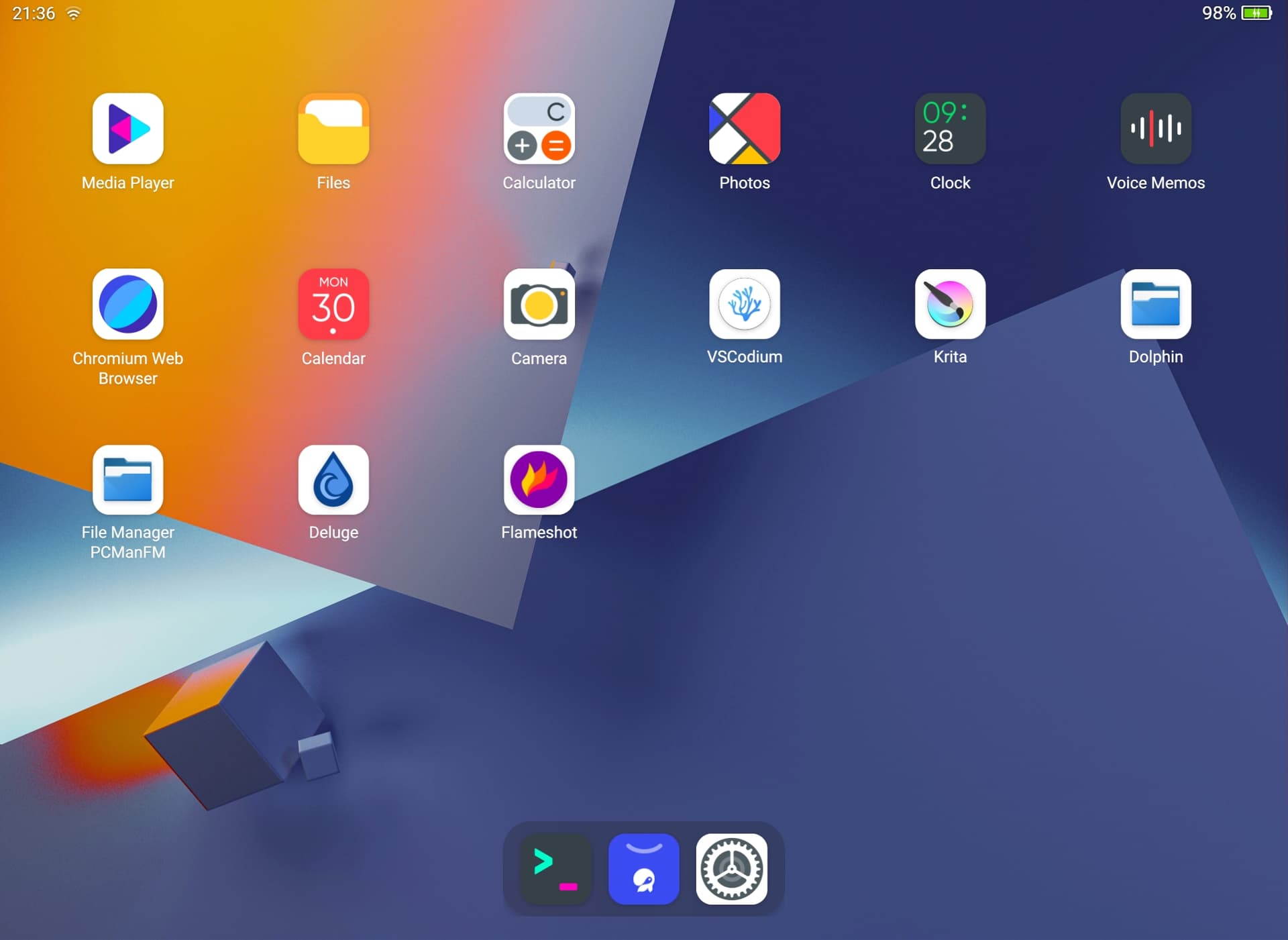Open the terminal from the dock
This screenshot has height=940, width=1288.
pos(556,869)
